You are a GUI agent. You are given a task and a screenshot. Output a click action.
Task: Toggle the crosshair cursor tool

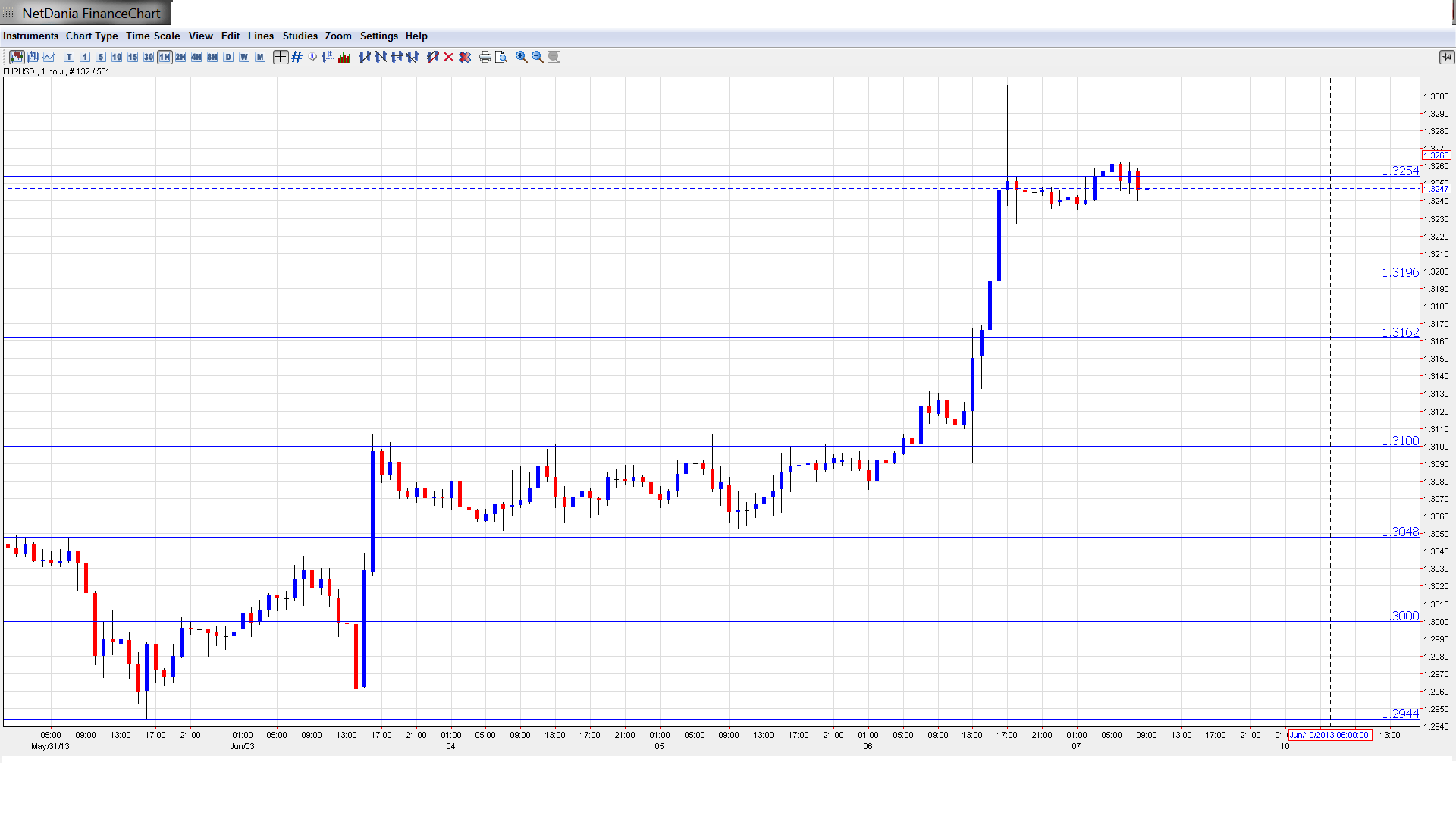281,57
